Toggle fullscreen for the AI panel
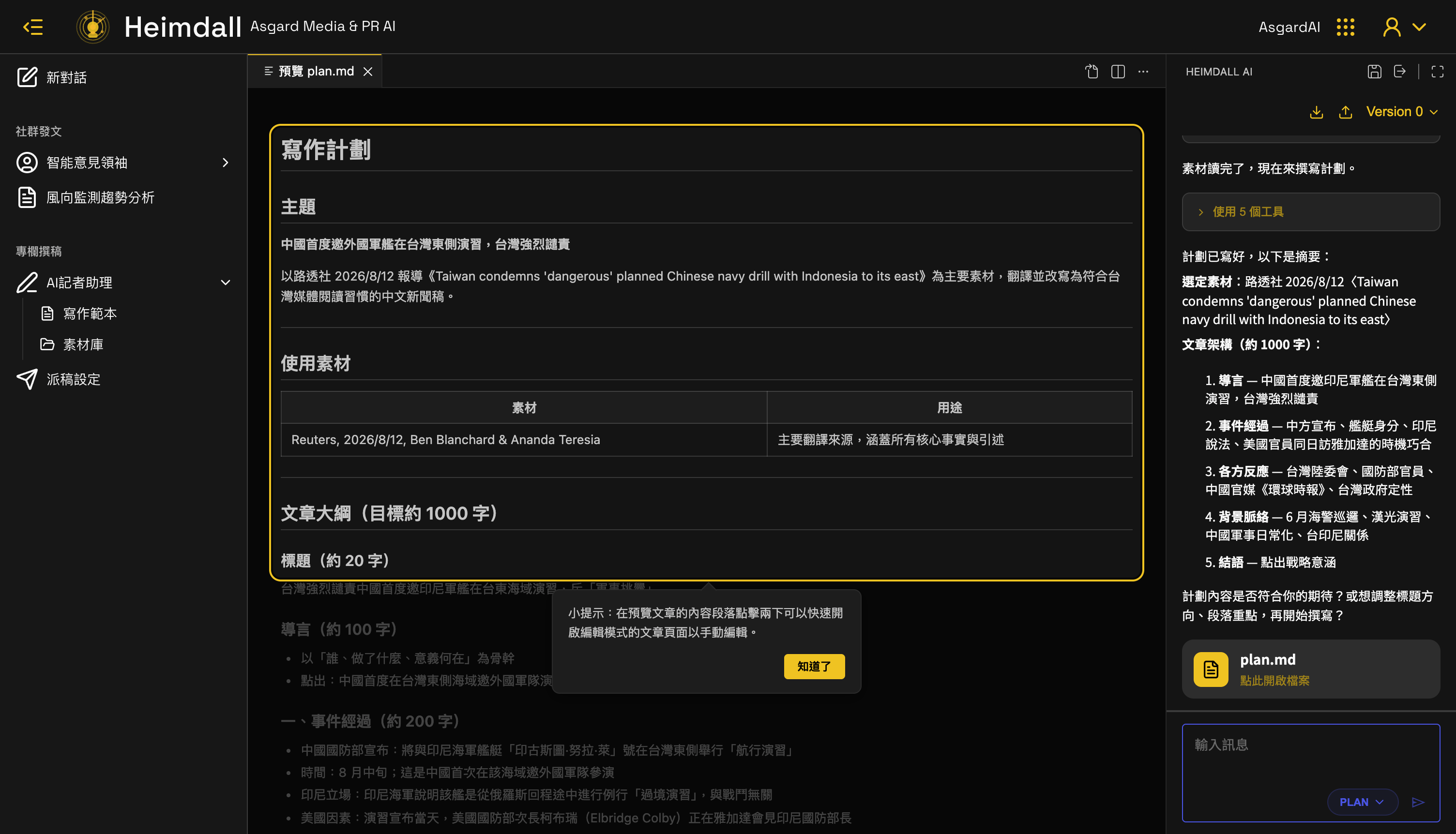 [1437, 72]
